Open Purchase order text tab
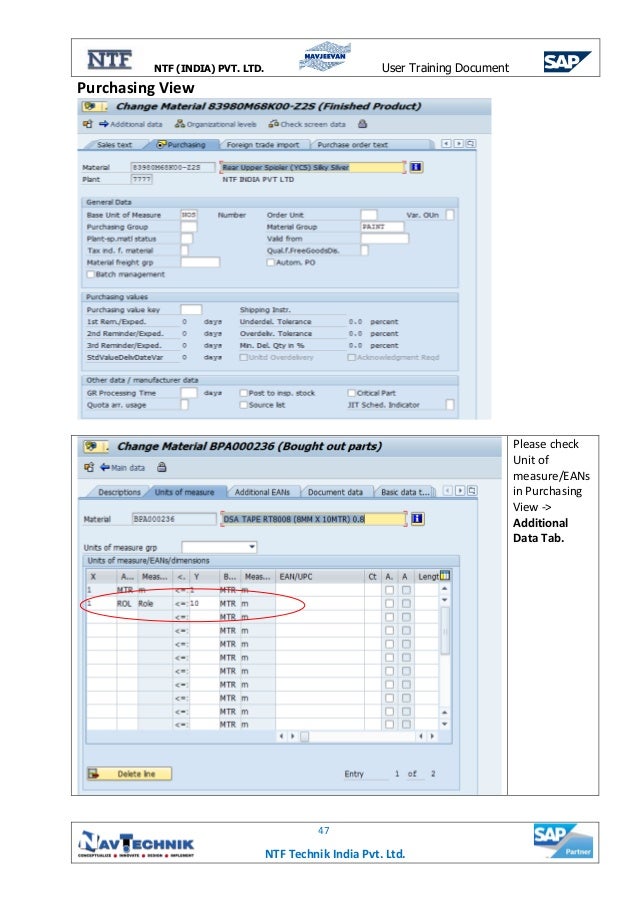 tap(353, 144)
